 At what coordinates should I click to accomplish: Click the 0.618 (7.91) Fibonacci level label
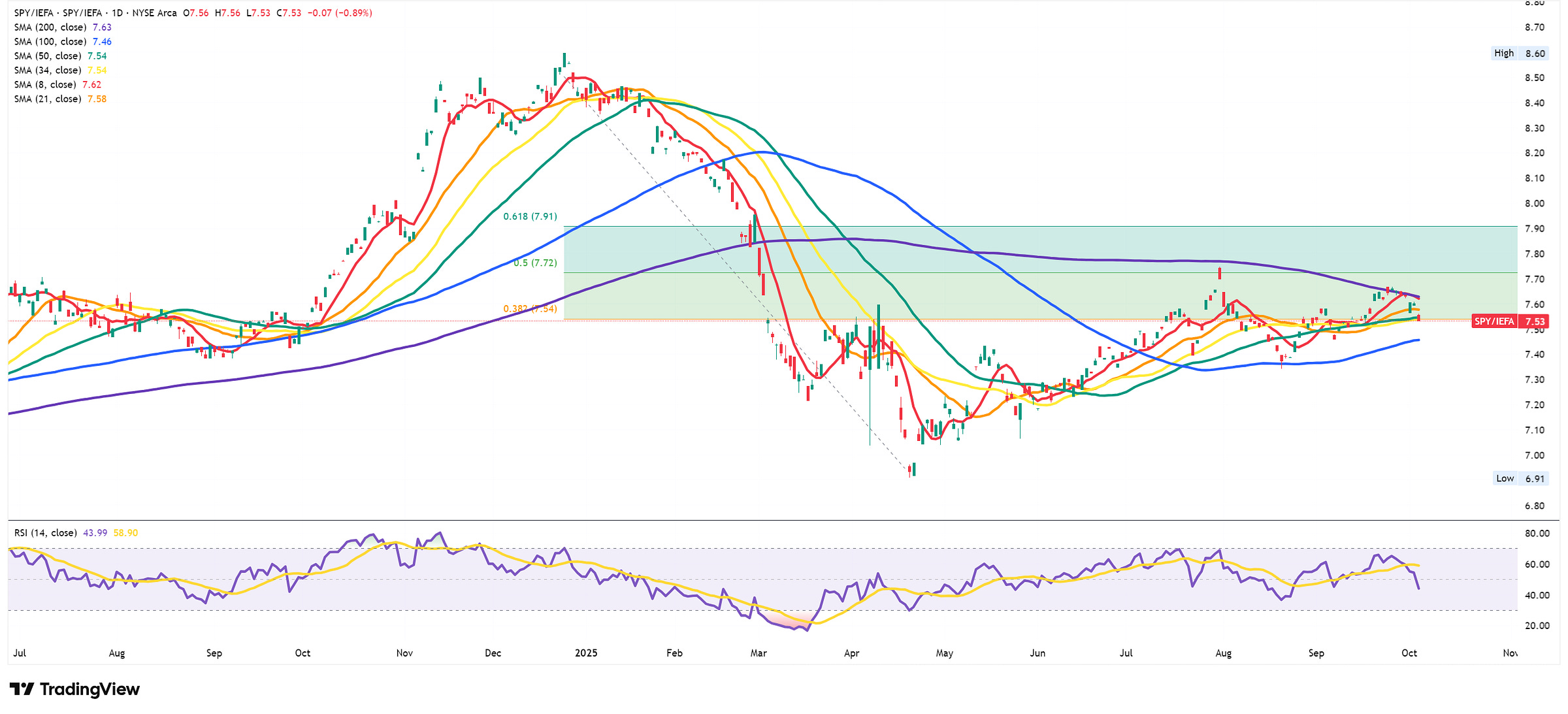(530, 216)
